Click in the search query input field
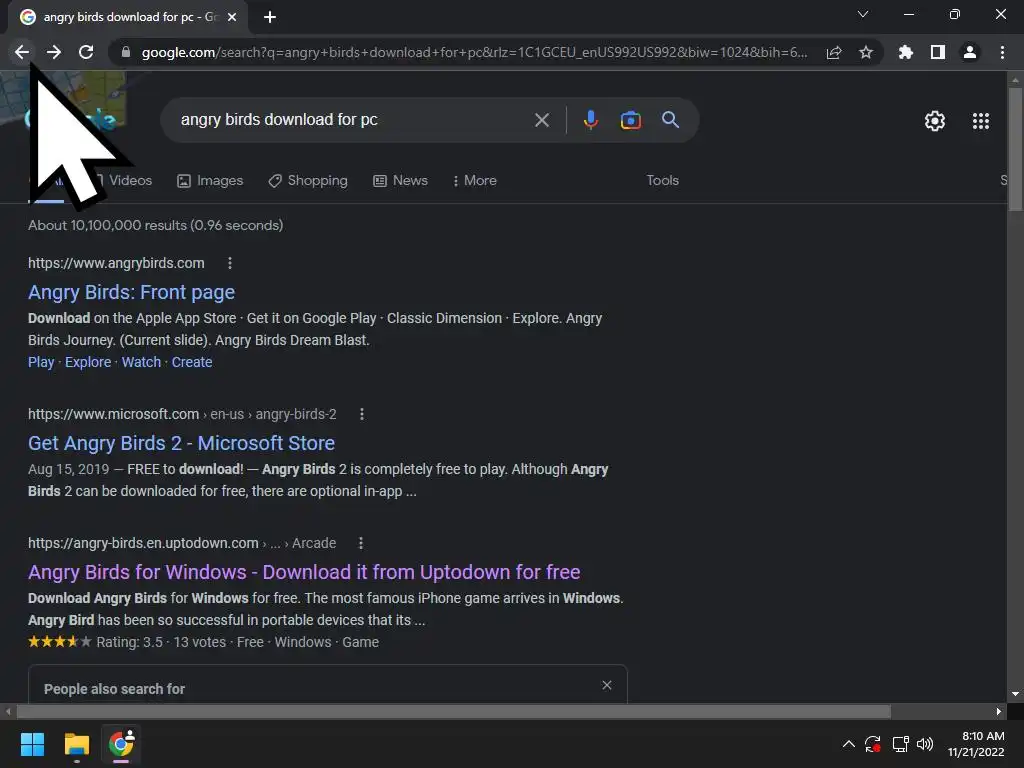The height and width of the screenshot is (768, 1024). tap(353, 120)
